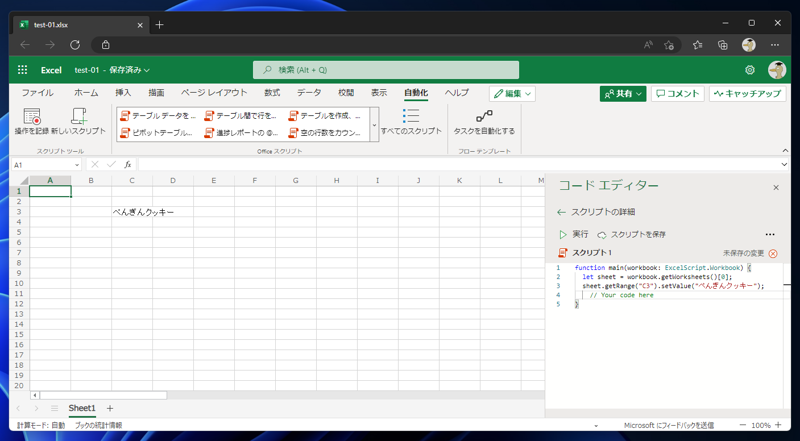Open the 進捗レポートの sample script
This screenshot has width=800, height=441.
[241, 133]
